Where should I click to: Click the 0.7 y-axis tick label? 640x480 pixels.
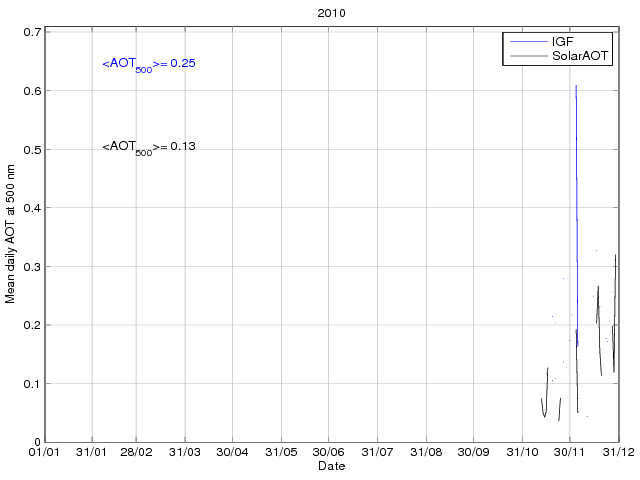(x=31, y=32)
